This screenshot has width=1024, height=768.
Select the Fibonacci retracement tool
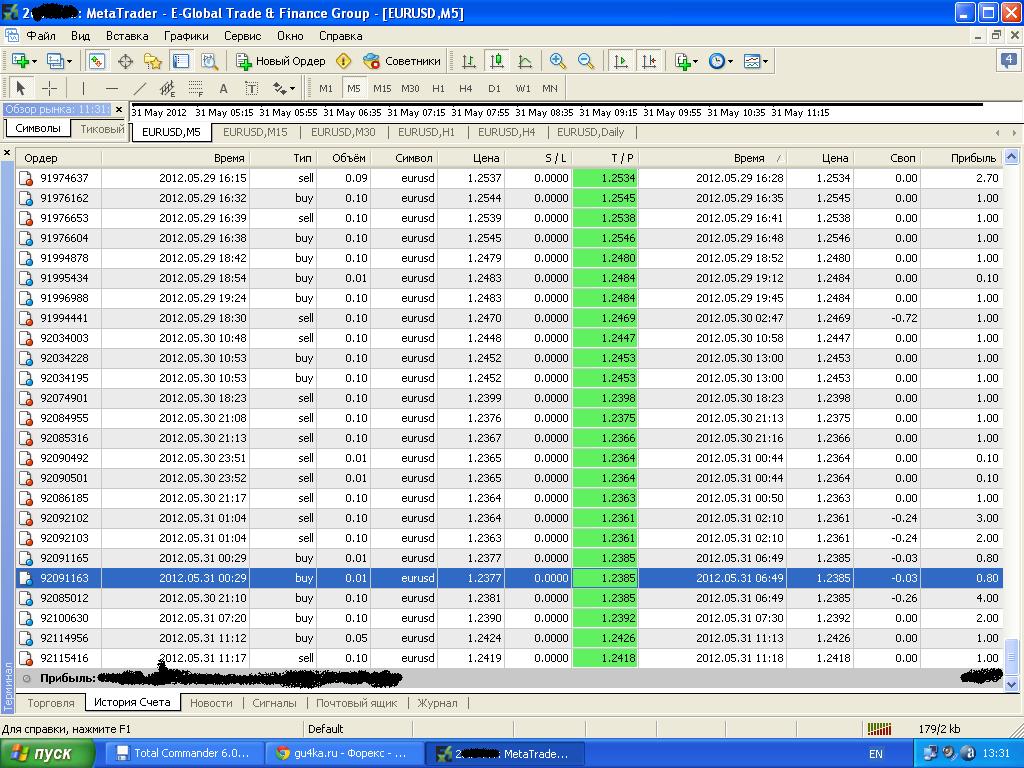tap(195, 88)
